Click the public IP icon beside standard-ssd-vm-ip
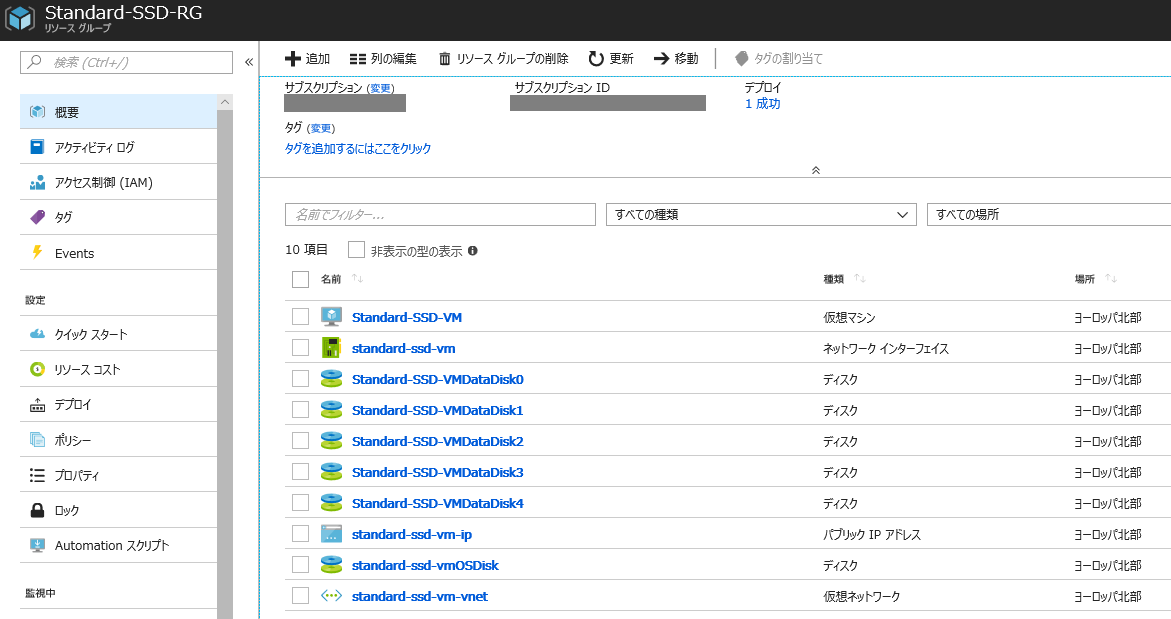1171x619 pixels. [330, 533]
